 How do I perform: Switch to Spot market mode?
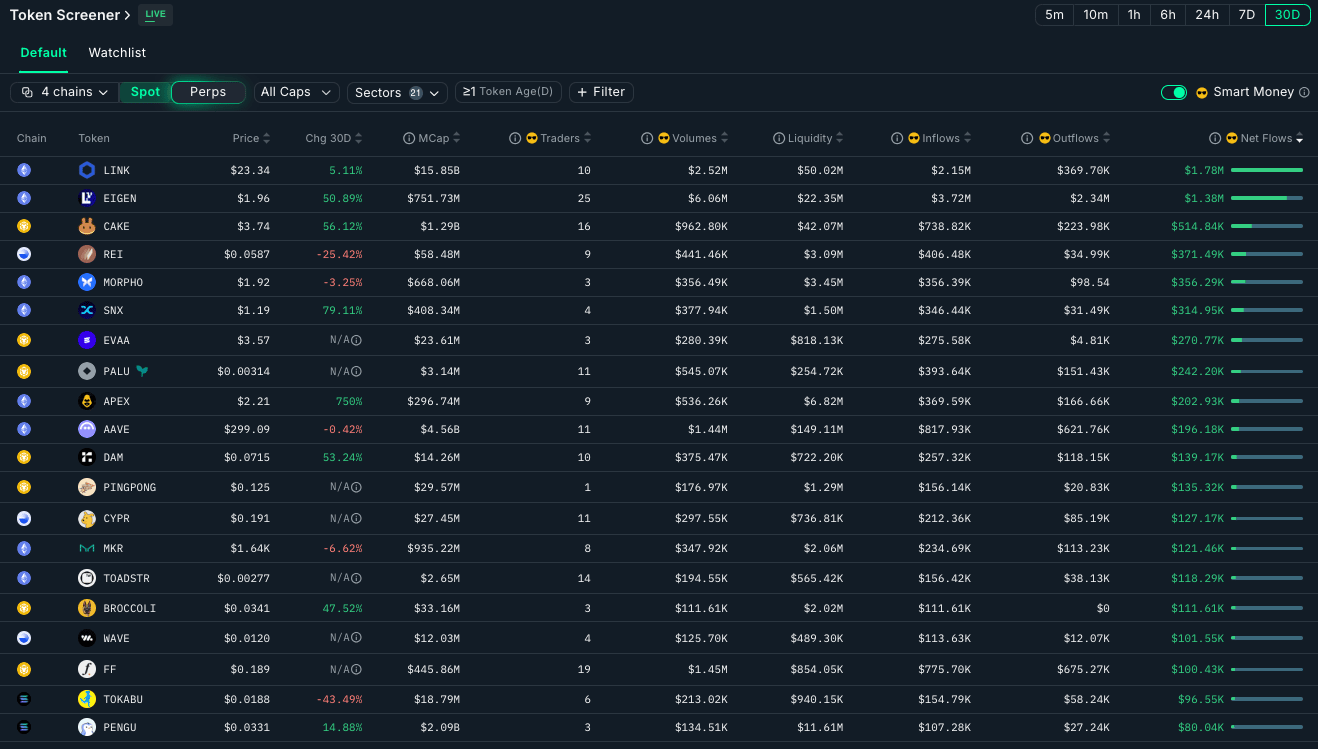point(145,92)
